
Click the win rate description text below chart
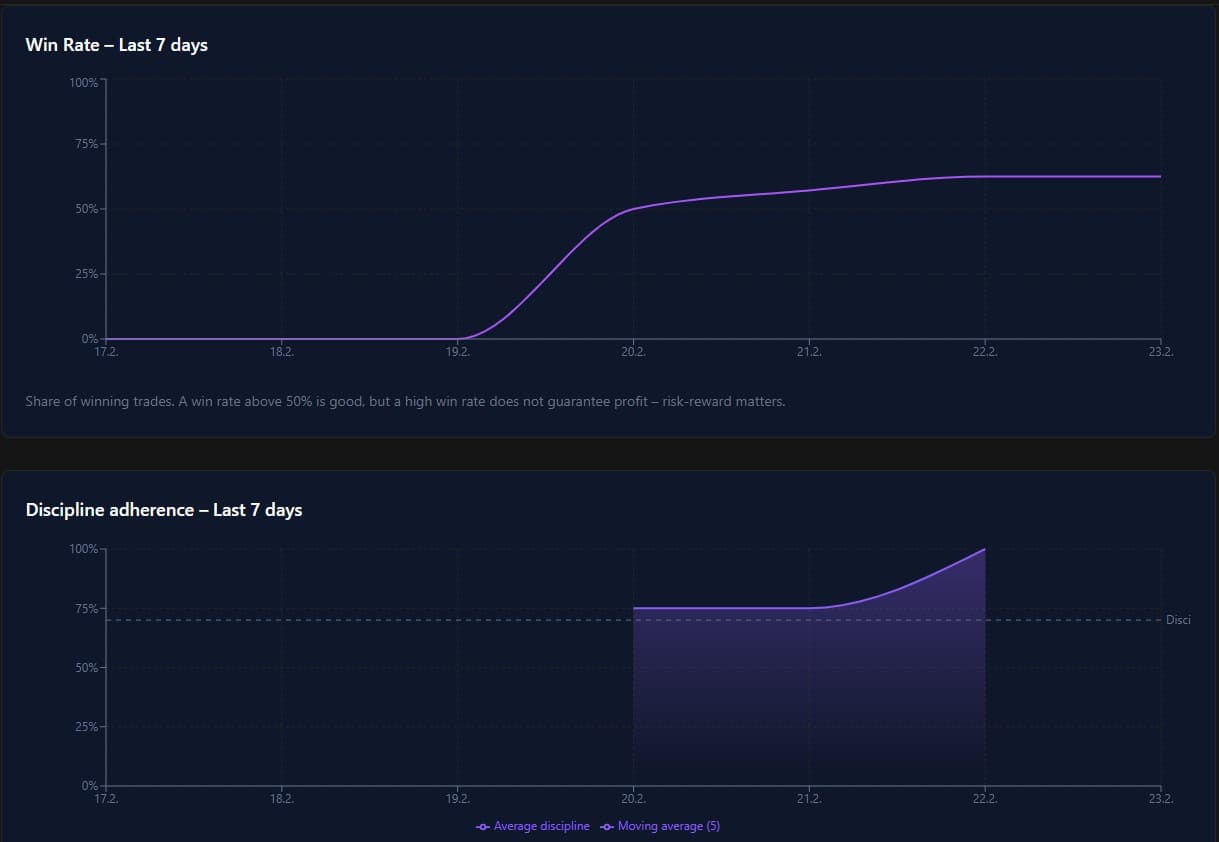point(405,401)
